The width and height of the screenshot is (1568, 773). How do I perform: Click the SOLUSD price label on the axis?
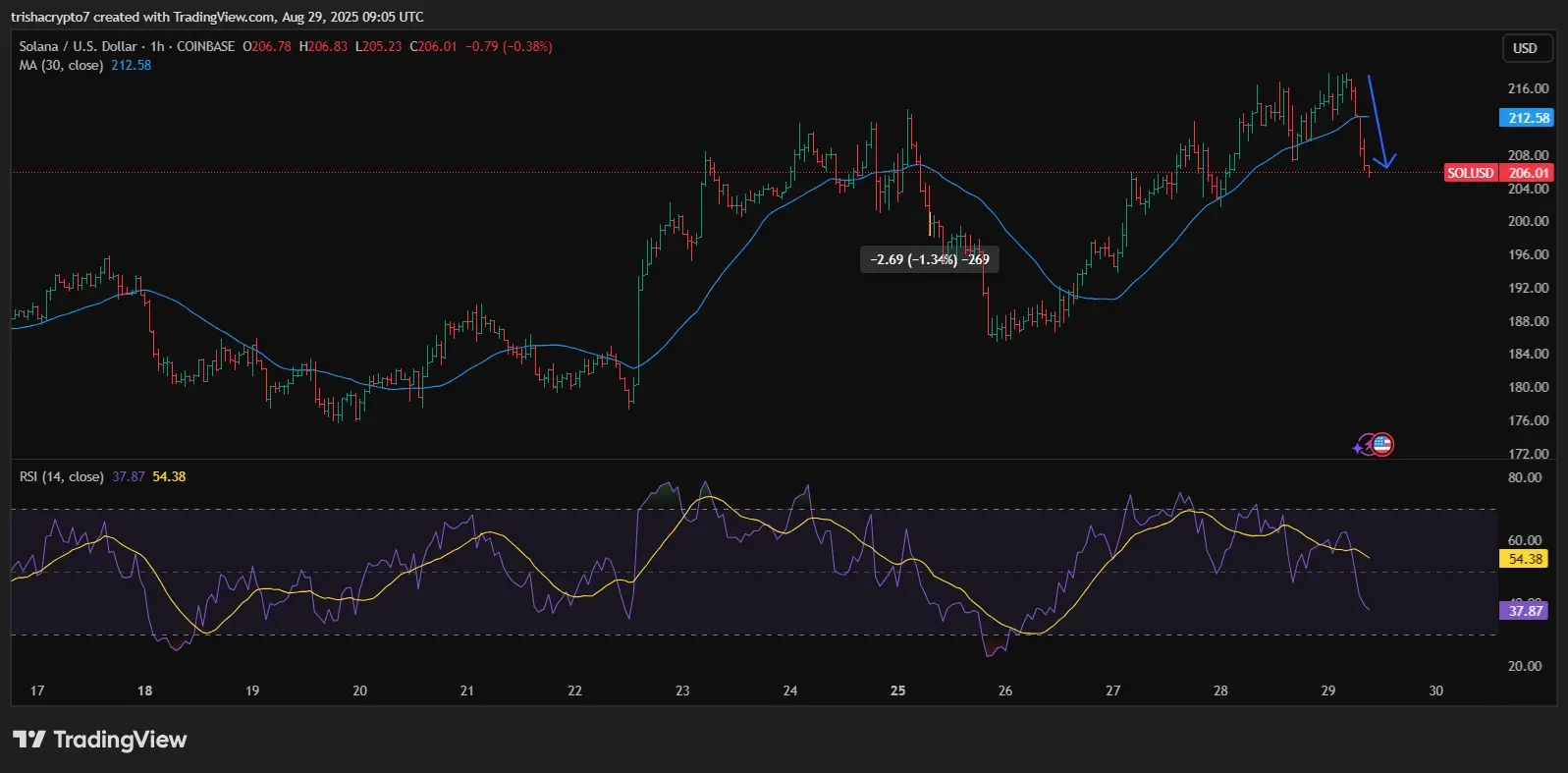coord(1470,173)
